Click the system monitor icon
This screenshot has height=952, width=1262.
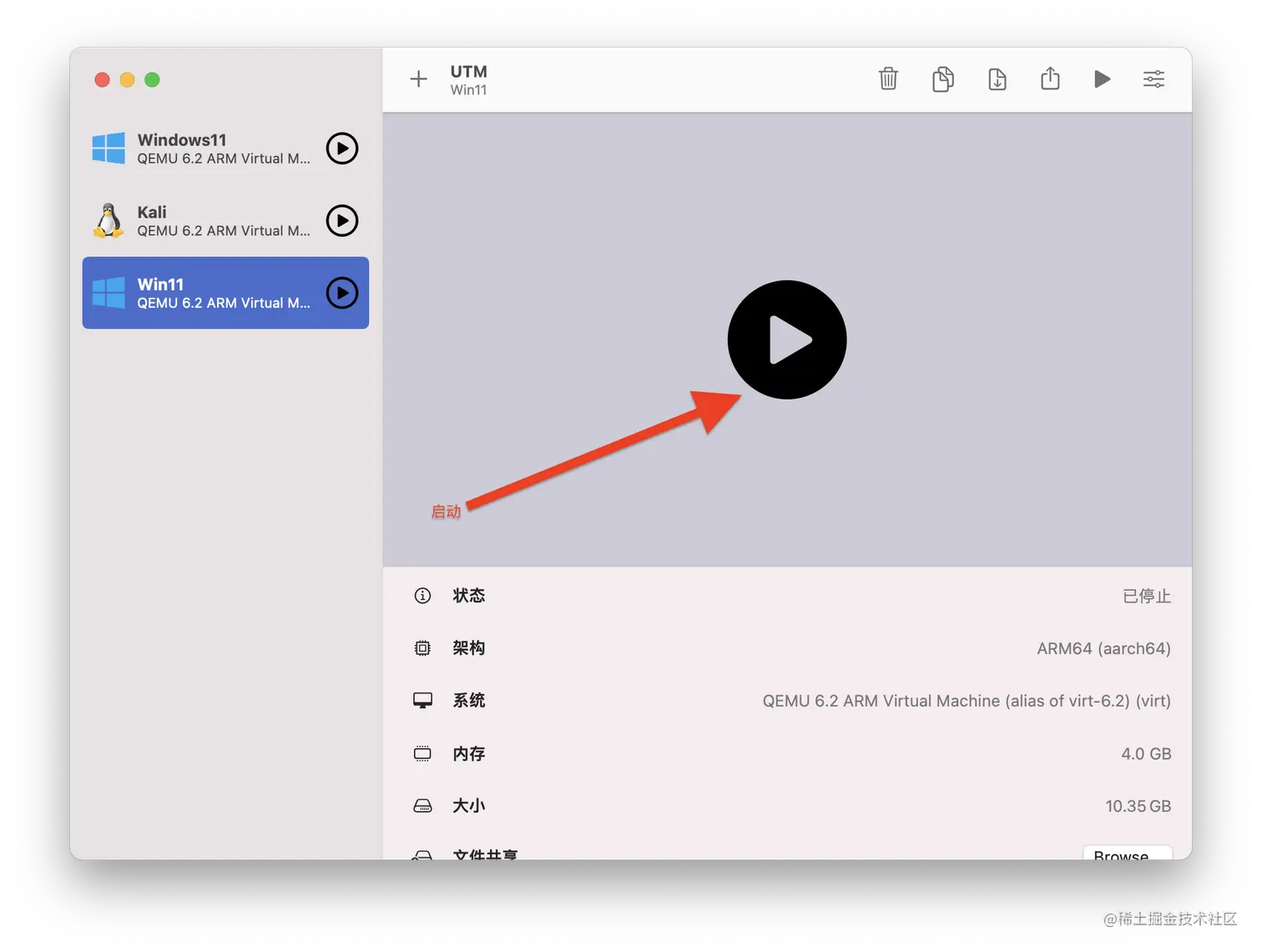pos(423,701)
